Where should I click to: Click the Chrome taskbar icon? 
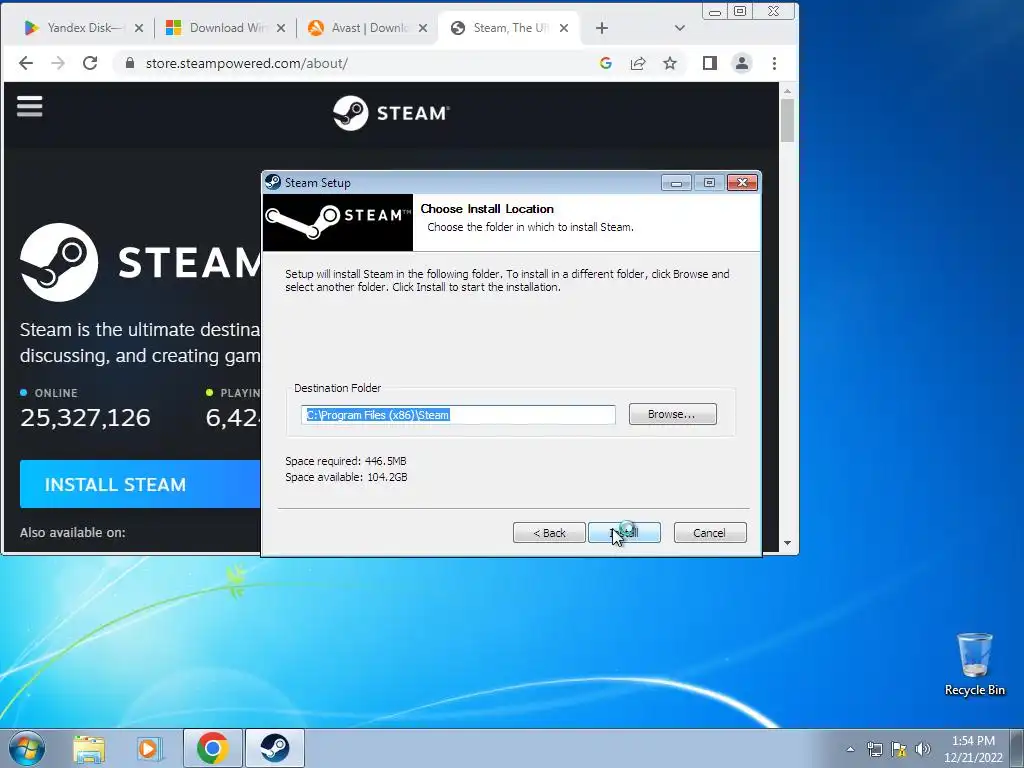point(213,748)
